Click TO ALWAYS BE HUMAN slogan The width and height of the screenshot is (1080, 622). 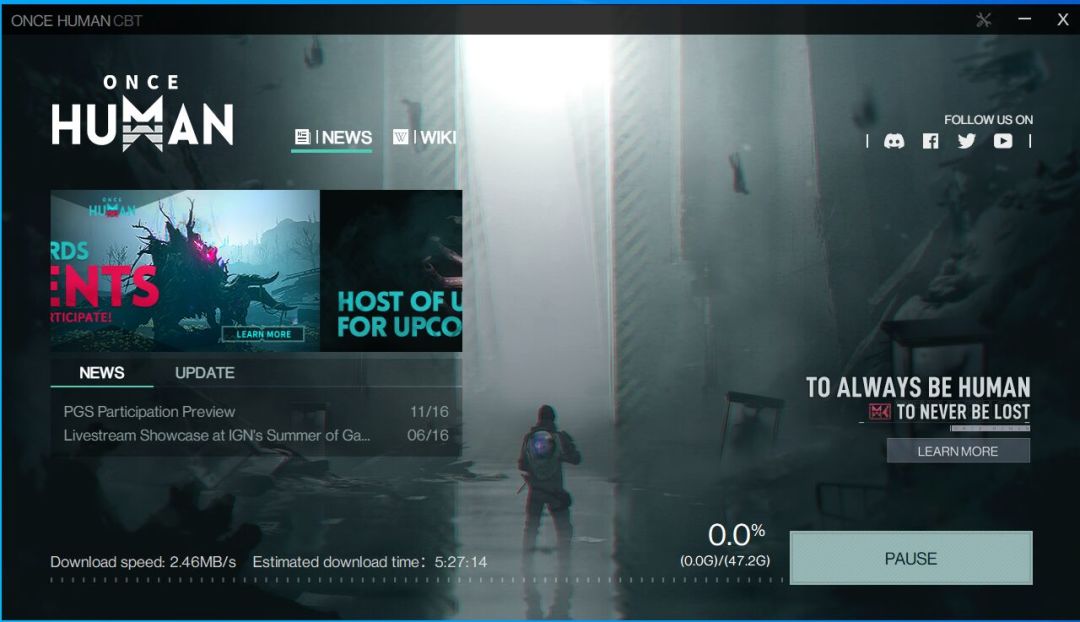(x=918, y=388)
